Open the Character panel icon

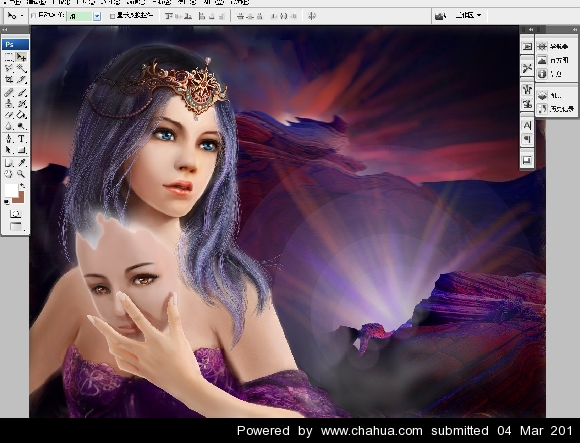pos(527,125)
